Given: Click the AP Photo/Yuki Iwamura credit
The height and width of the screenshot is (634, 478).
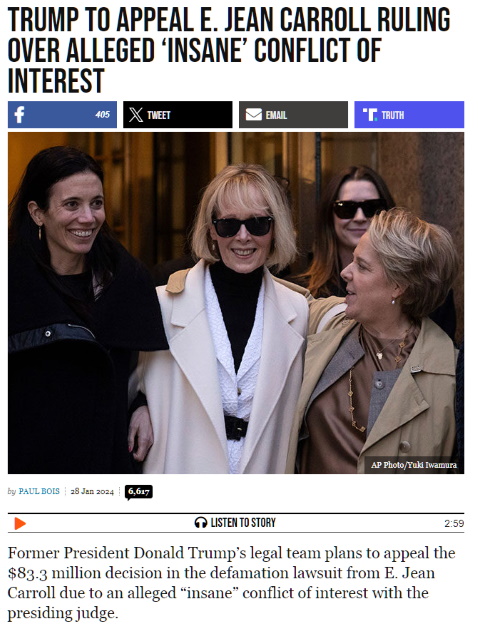Looking at the screenshot, I should (414, 465).
